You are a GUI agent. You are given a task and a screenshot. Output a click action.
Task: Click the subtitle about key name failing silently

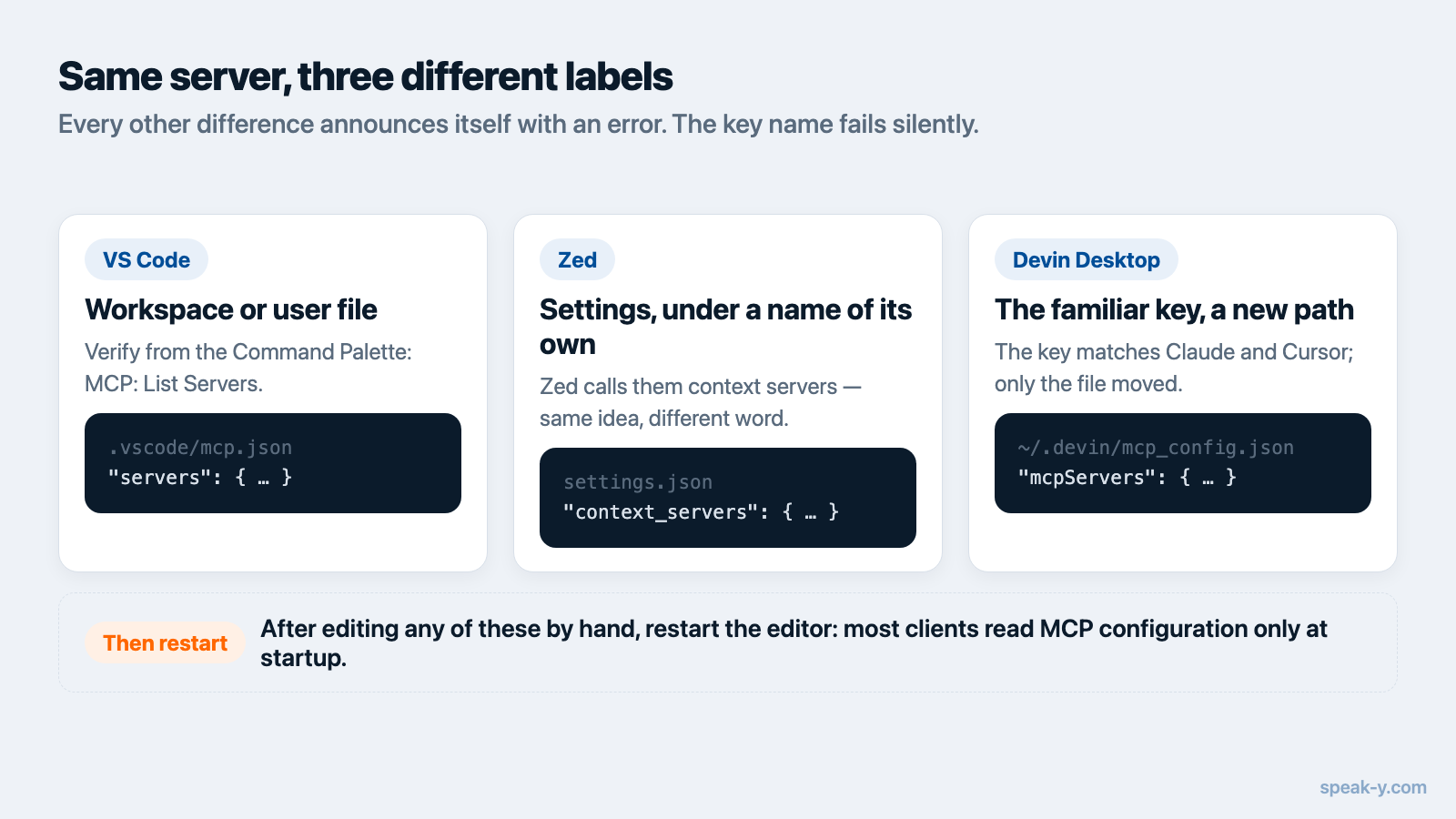(x=519, y=124)
